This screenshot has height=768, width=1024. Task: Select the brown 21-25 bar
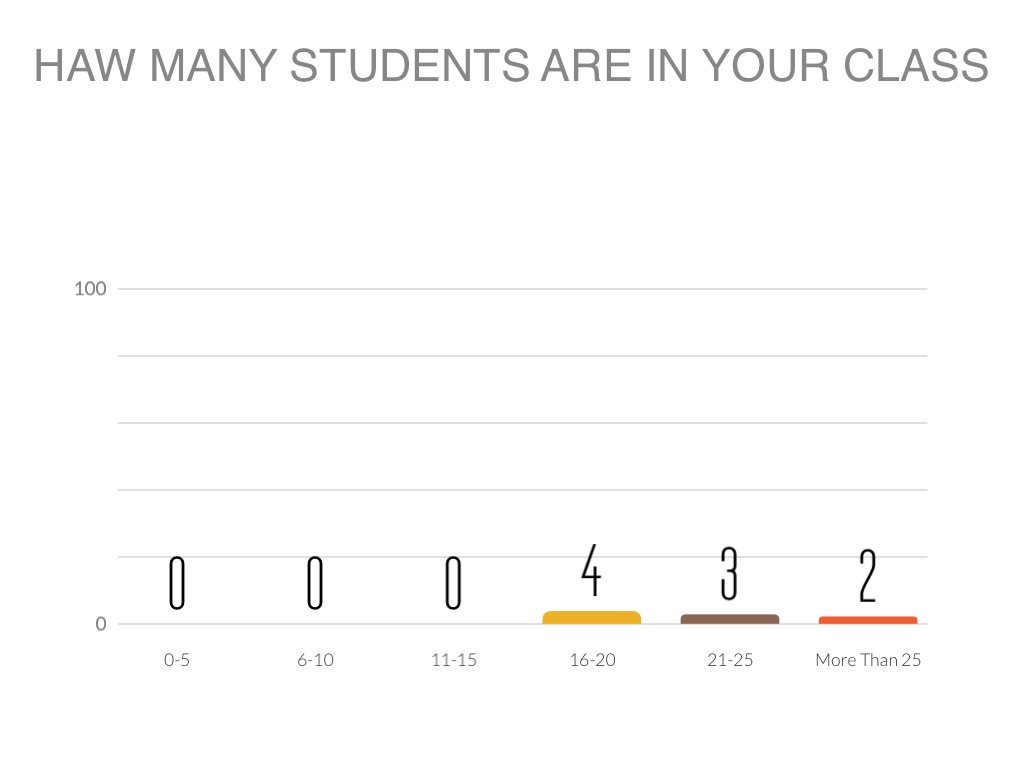pos(730,619)
